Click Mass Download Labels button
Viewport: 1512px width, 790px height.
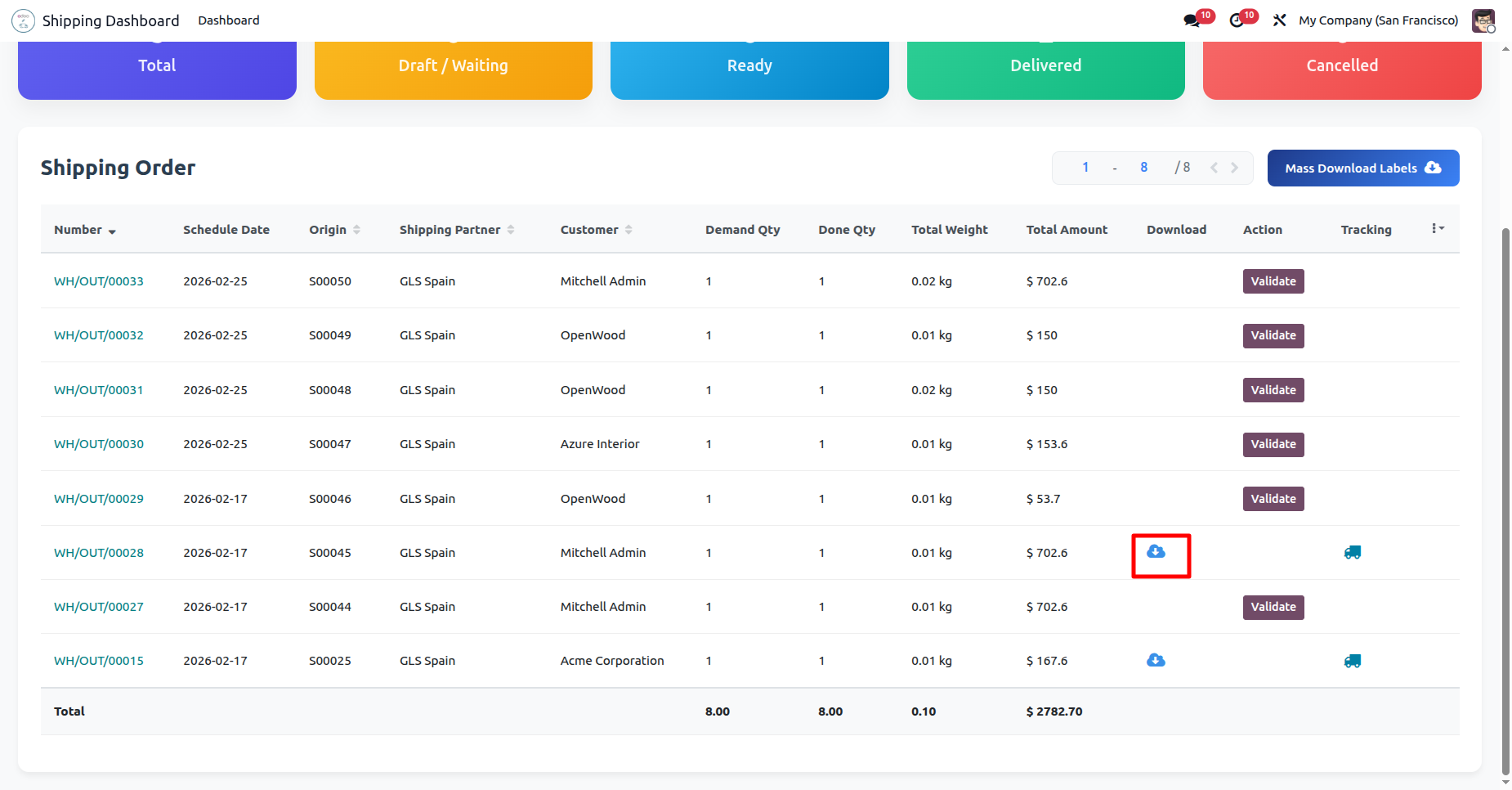1362,168
